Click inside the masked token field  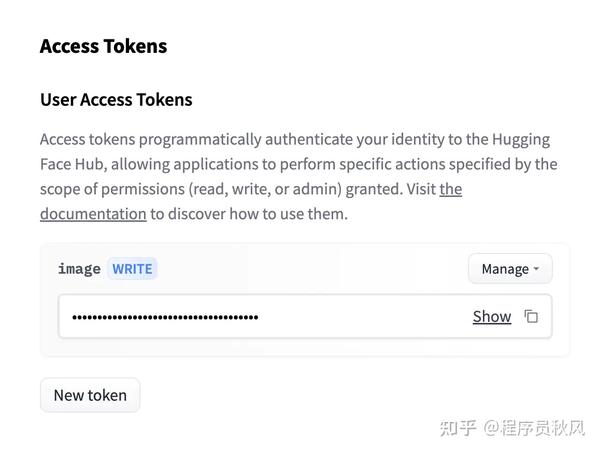point(305,316)
